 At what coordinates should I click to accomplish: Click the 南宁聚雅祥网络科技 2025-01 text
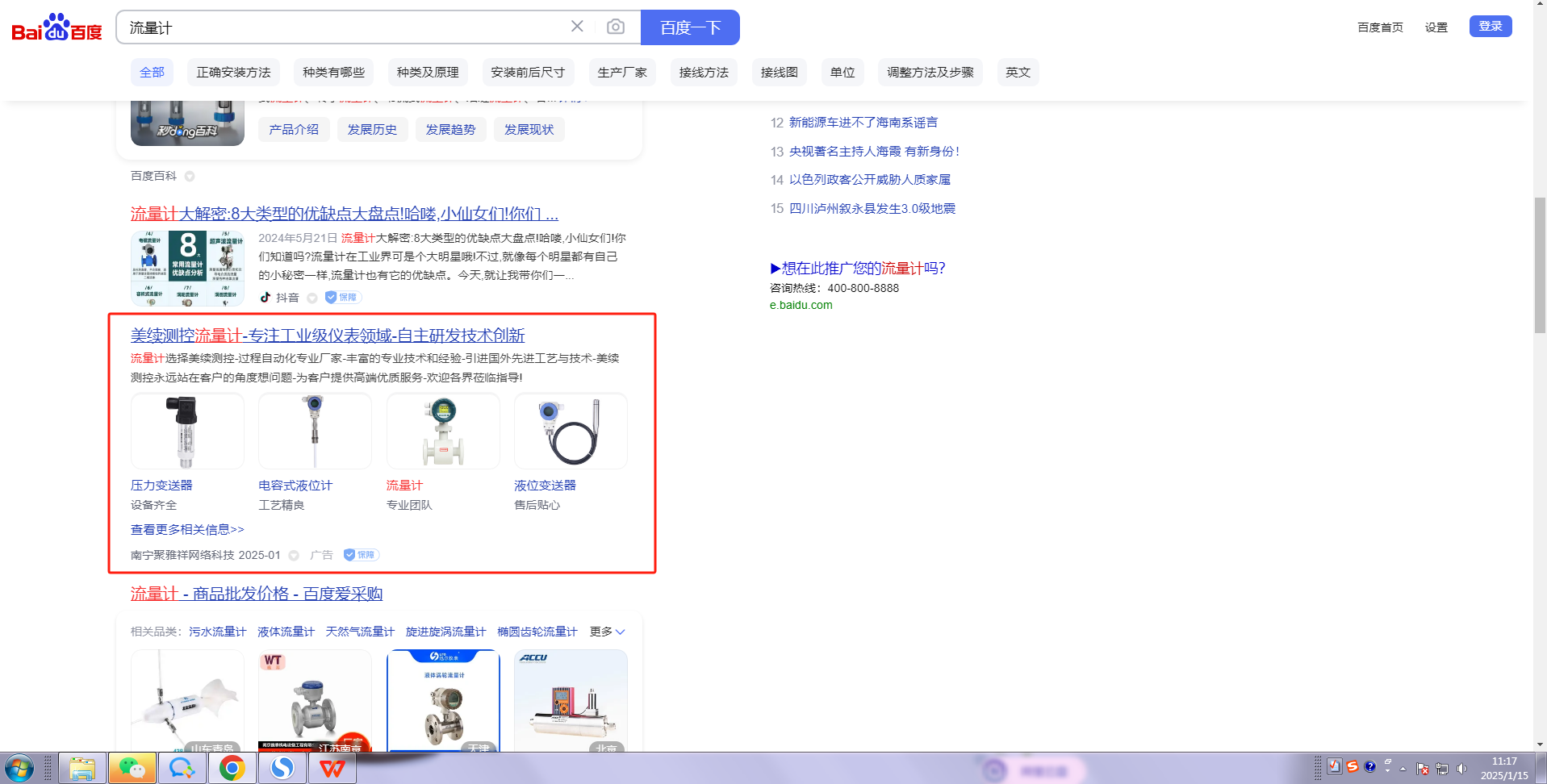(206, 555)
